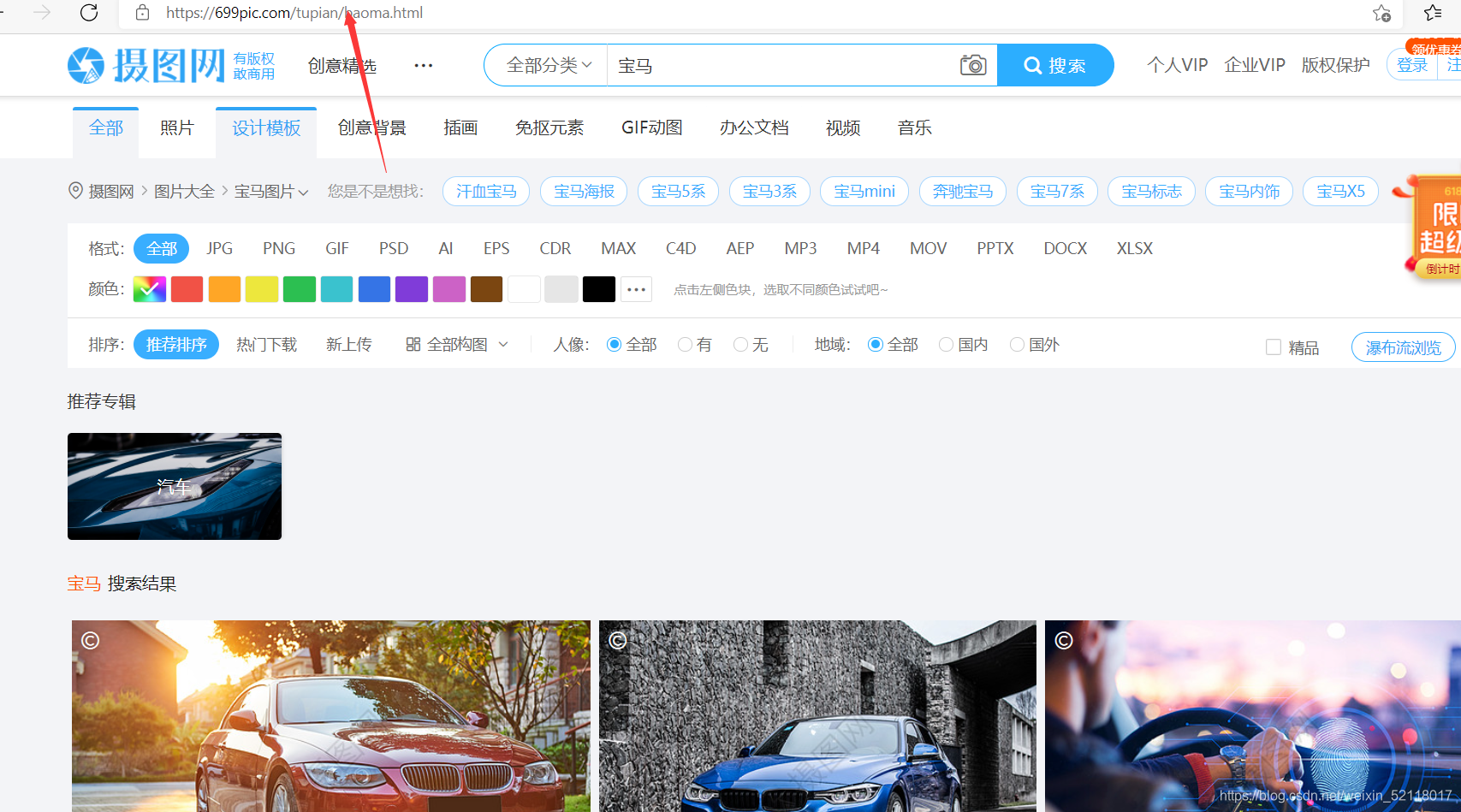
Task: Open the red BMW photo result
Action: (331, 716)
